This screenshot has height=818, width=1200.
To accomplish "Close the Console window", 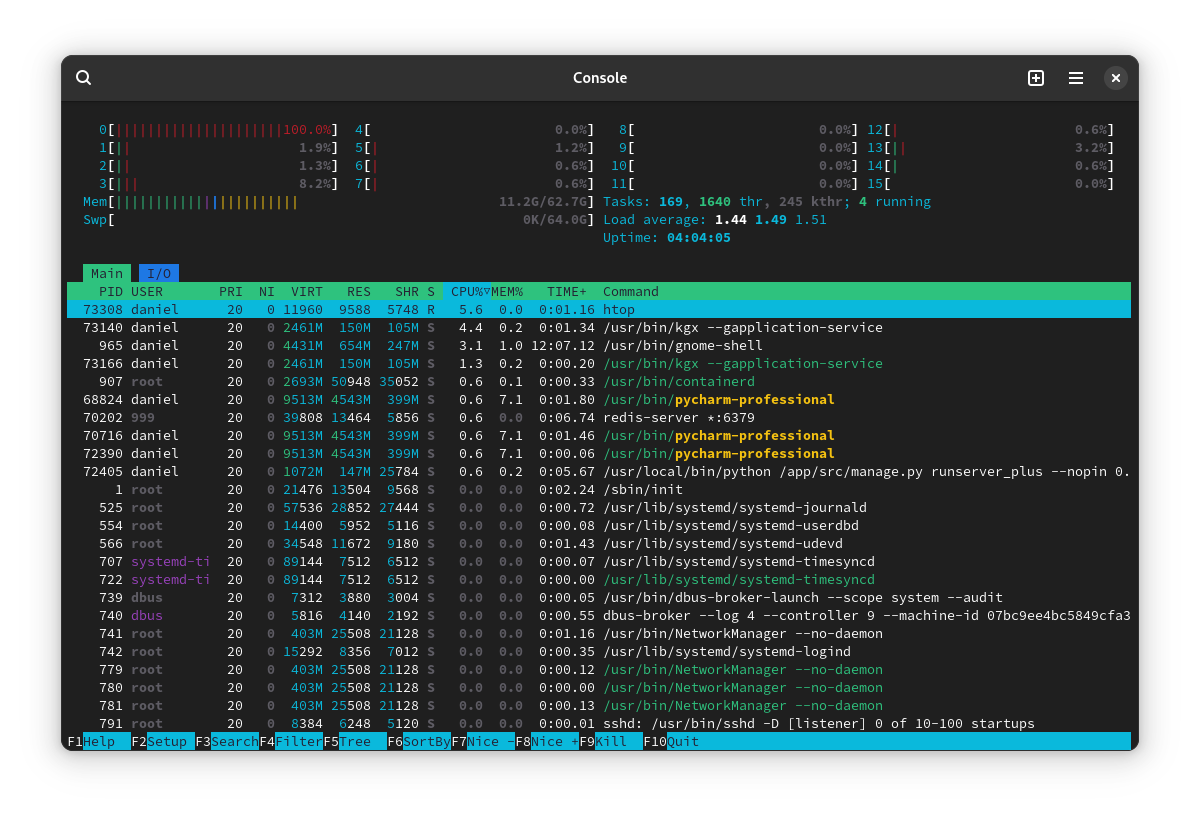I will click(x=1116, y=78).
